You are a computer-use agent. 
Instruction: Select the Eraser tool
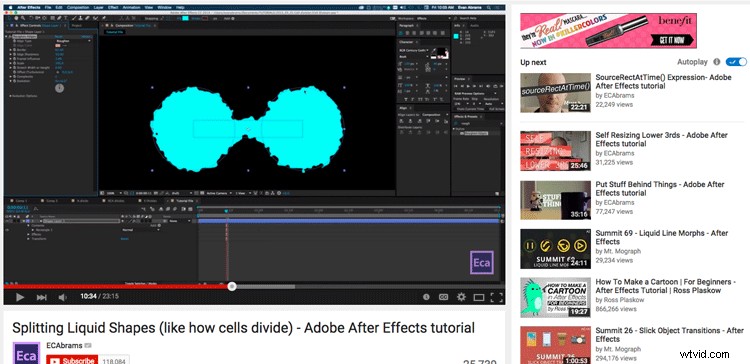[x=87, y=18]
